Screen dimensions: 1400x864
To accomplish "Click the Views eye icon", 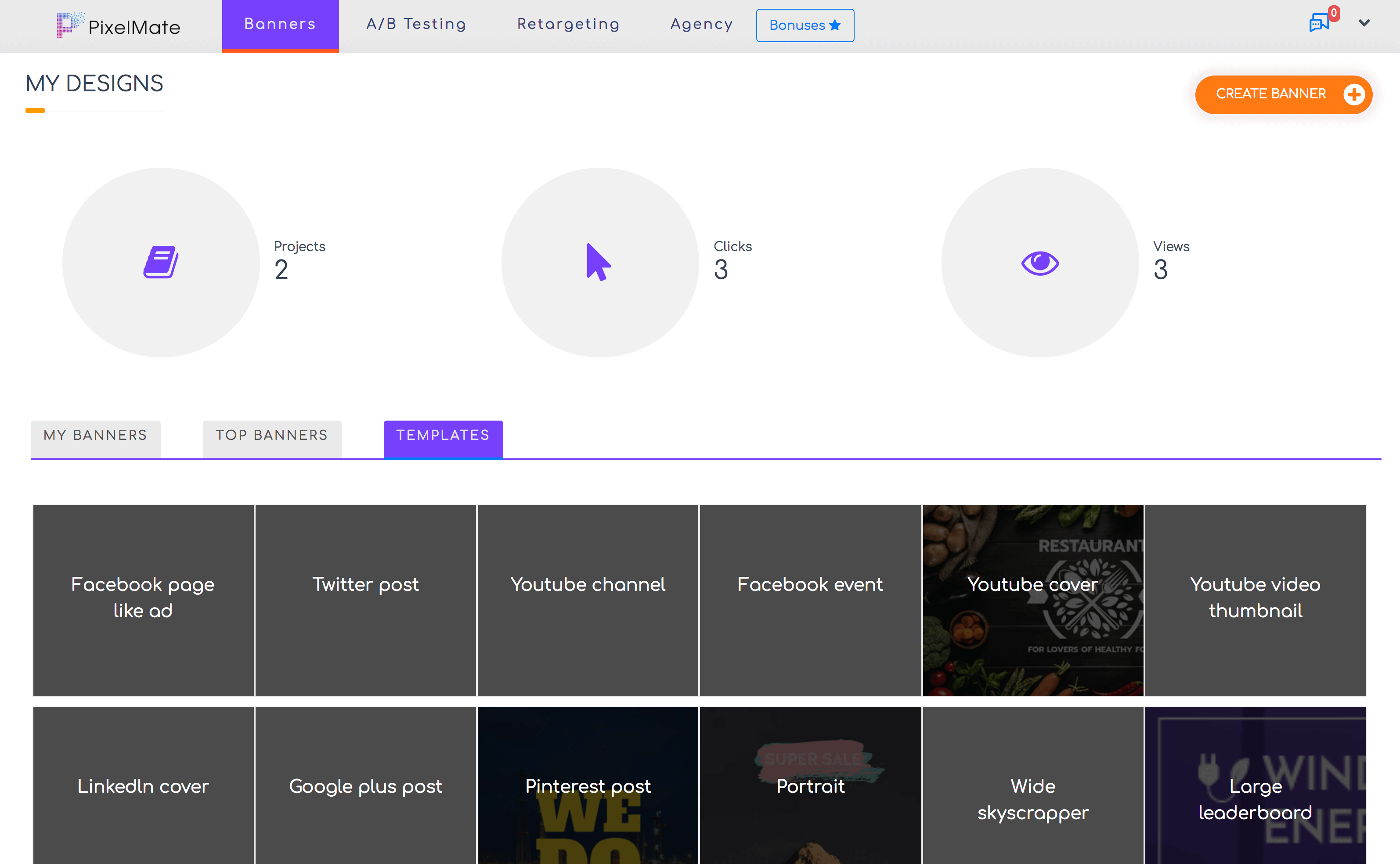I will coord(1039,263).
